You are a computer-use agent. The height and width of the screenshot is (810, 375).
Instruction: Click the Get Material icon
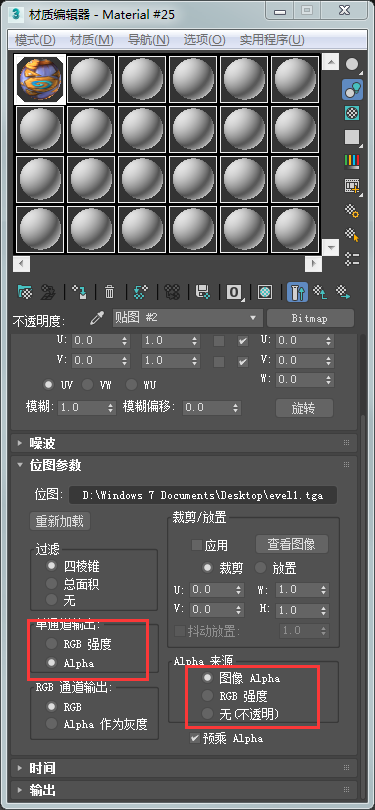[x=25, y=292]
